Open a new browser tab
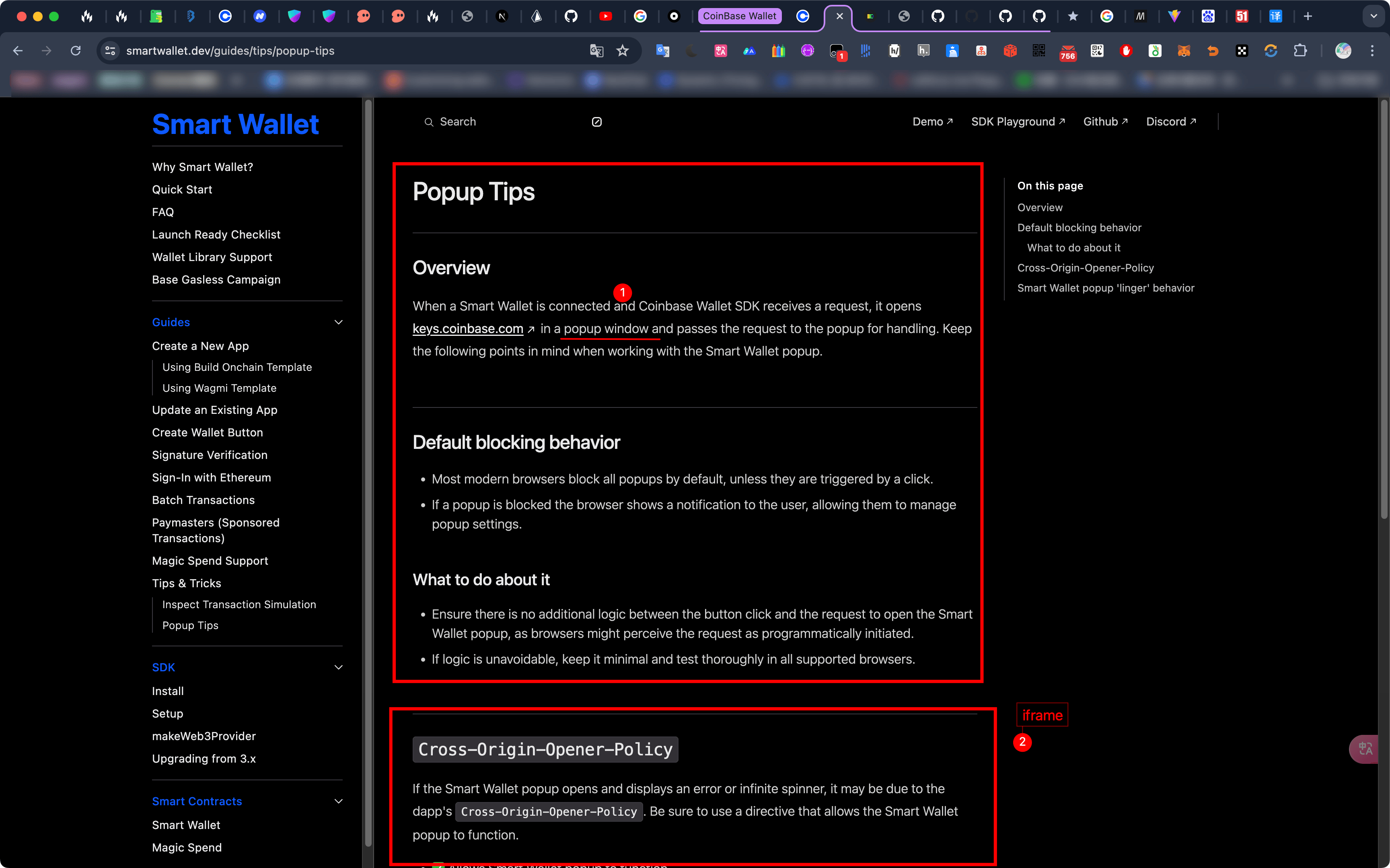 [1308, 16]
